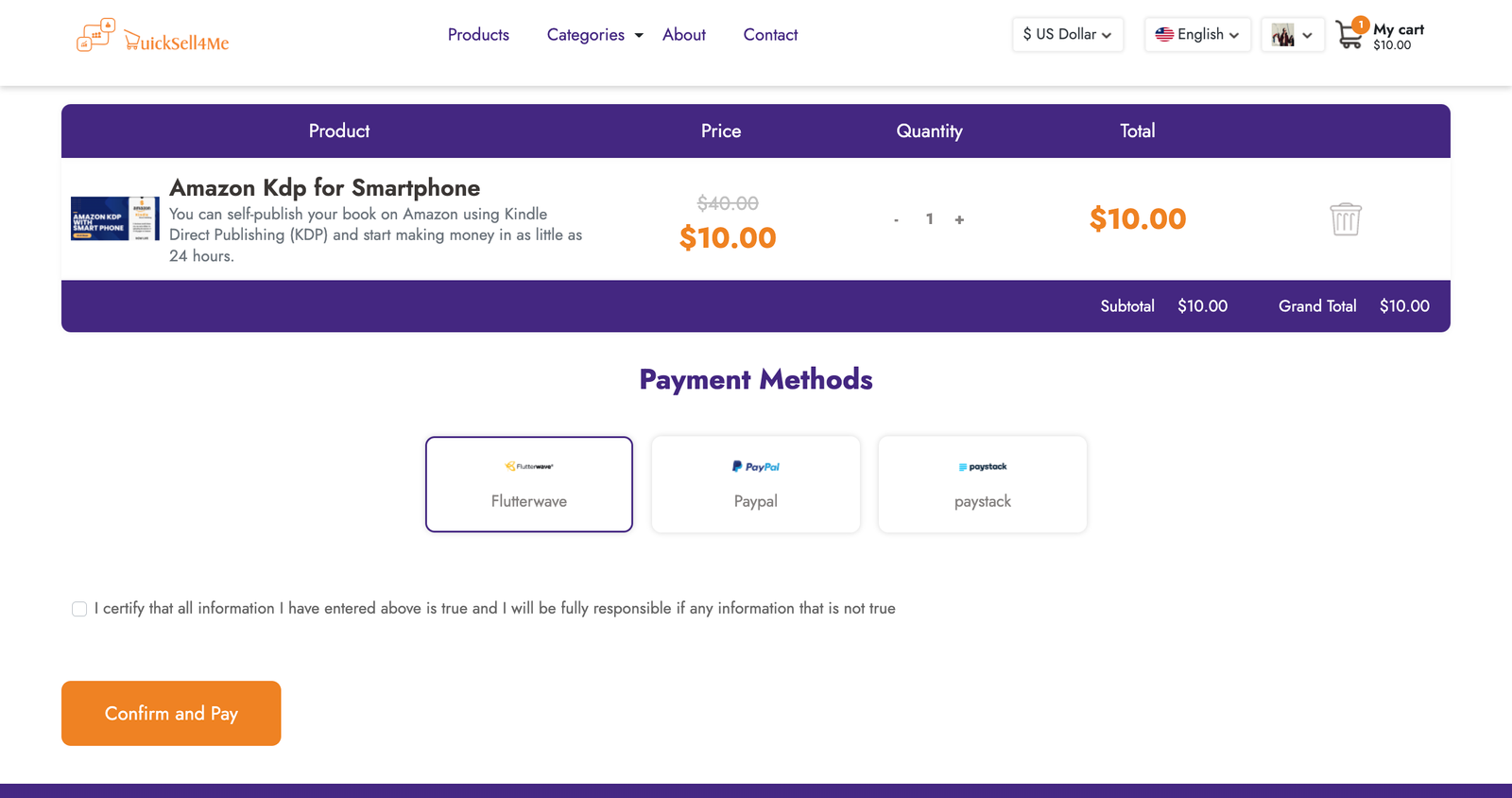Open the shopping cart icon
This screenshot has height=798, width=1512.
[x=1349, y=36]
